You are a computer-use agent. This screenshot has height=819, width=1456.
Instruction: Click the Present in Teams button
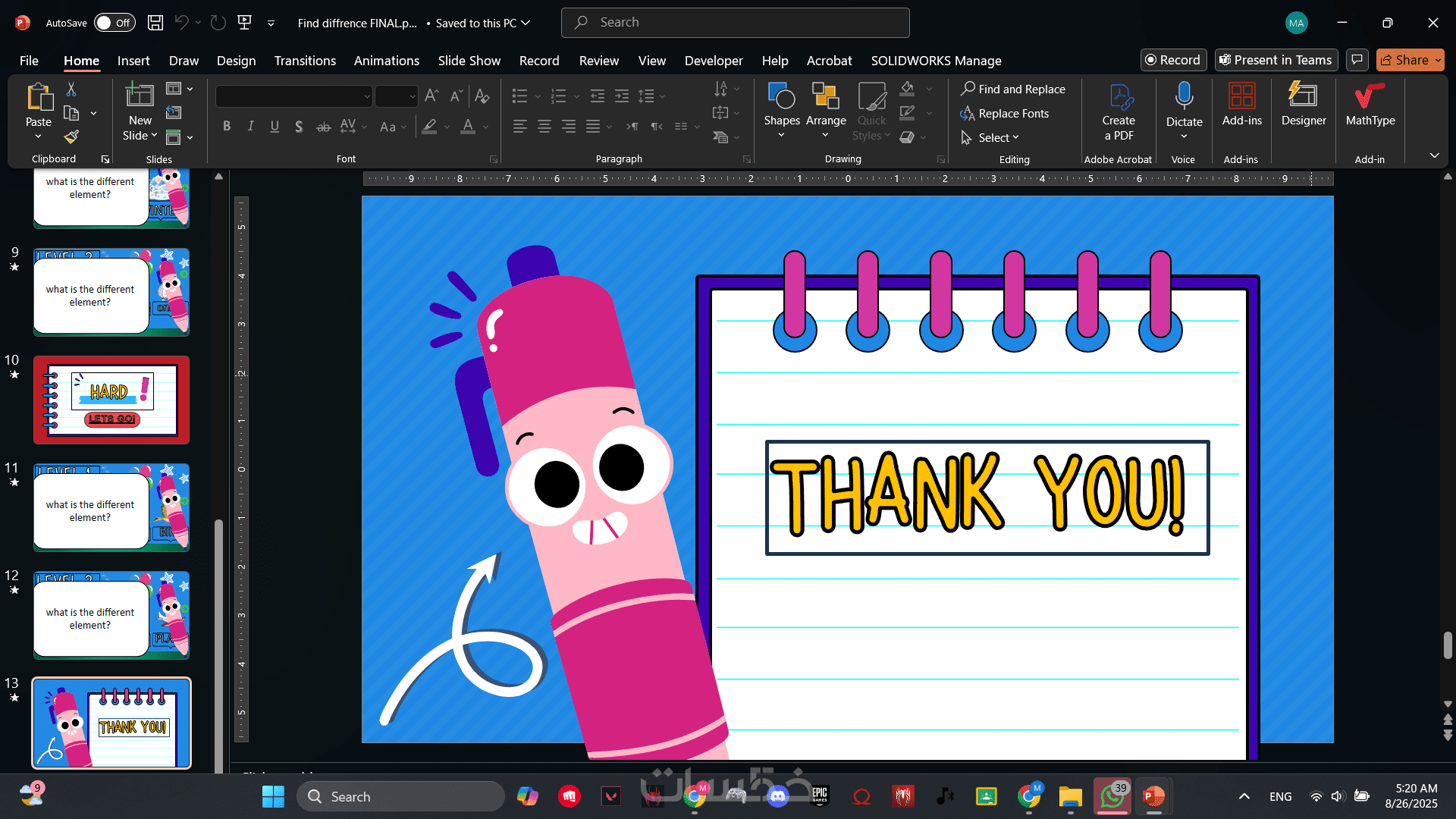tap(1276, 60)
